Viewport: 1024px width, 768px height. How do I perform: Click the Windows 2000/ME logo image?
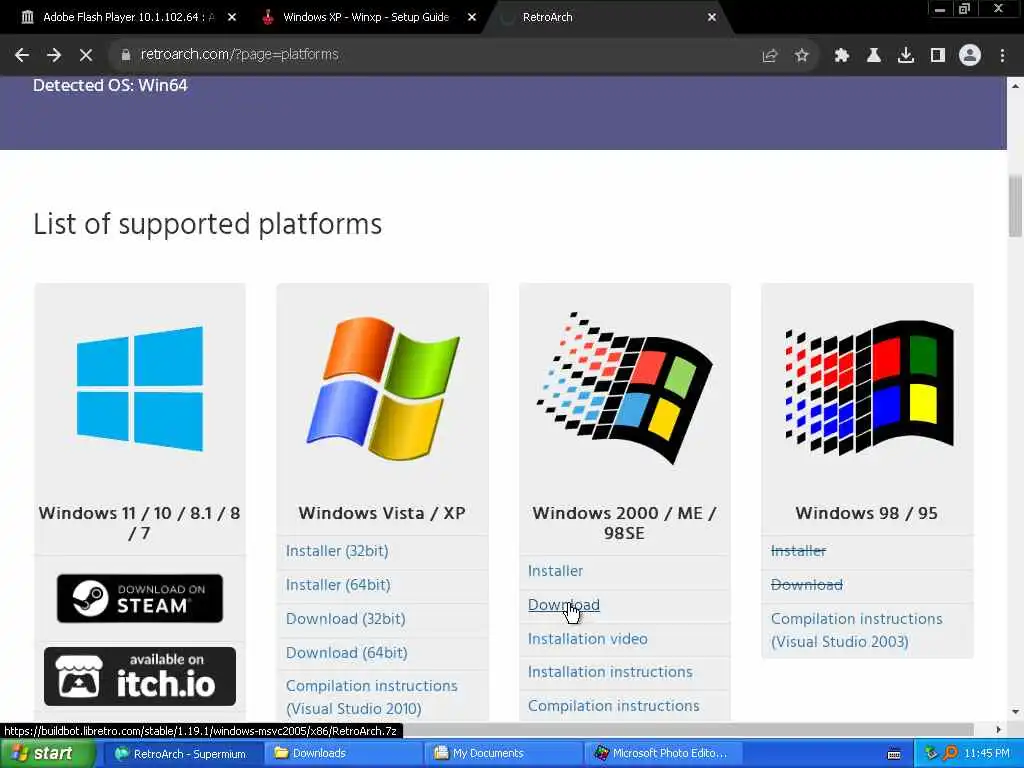624,389
